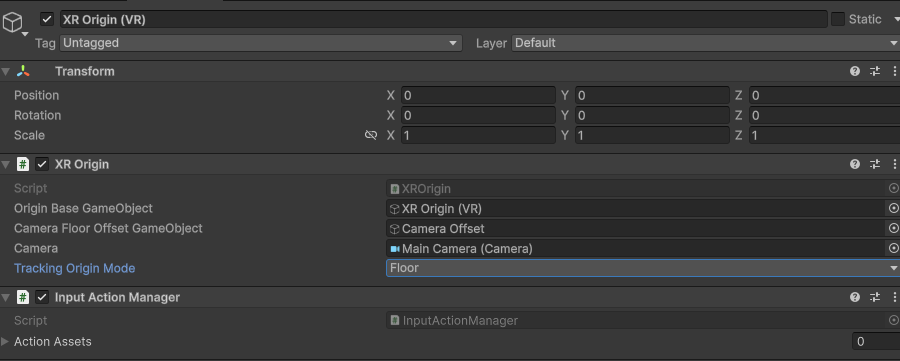Click the Rotation Z field
900x361 pixels.
(x=824, y=115)
